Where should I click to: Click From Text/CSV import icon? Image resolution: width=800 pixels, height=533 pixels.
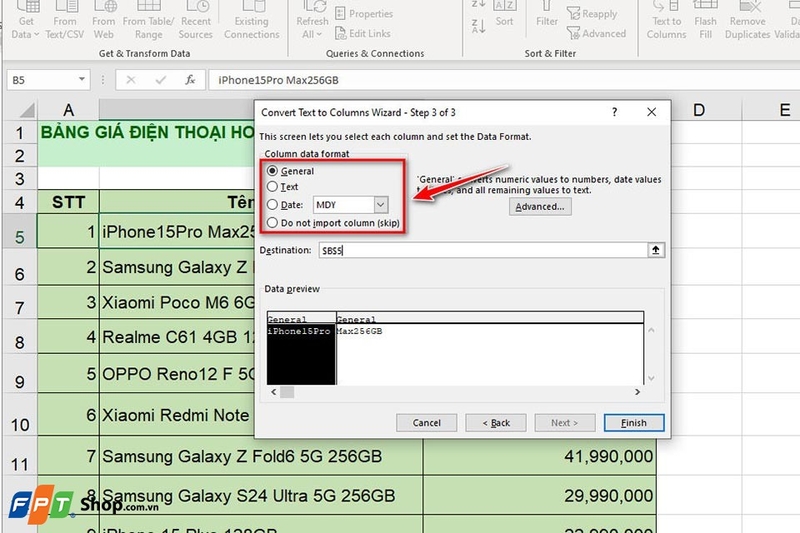coord(65,21)
